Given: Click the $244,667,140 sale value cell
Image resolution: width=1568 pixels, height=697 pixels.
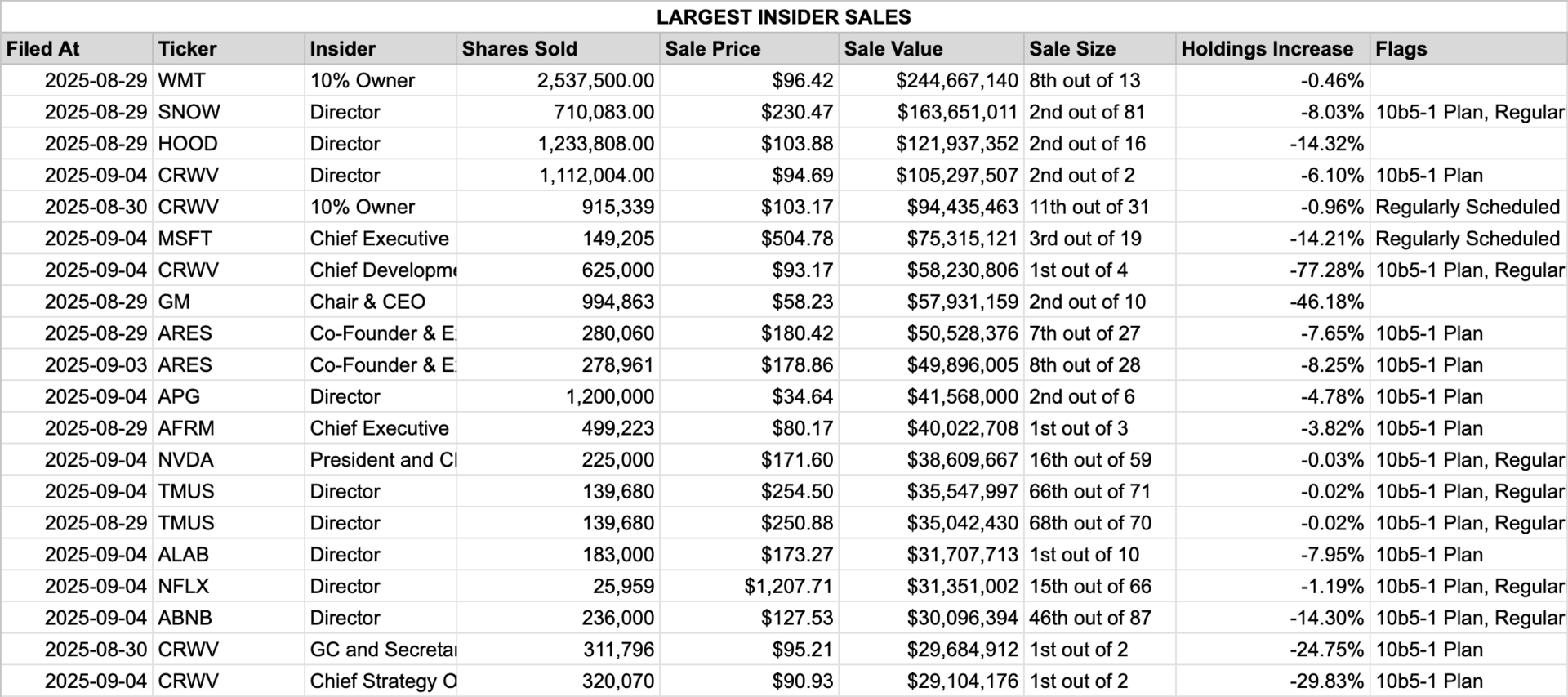Looking at the screenshot, I should [x=931, y=81].
